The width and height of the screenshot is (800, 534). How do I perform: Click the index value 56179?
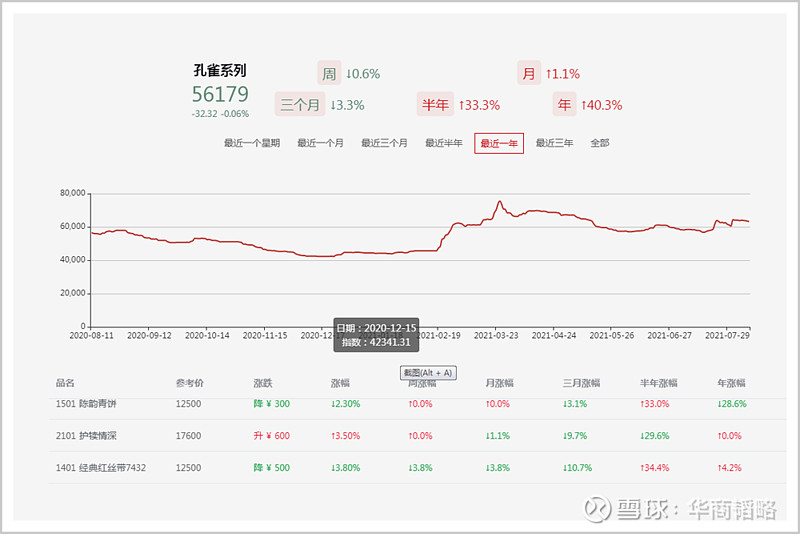pyautogui.click(x=220, y=94)
